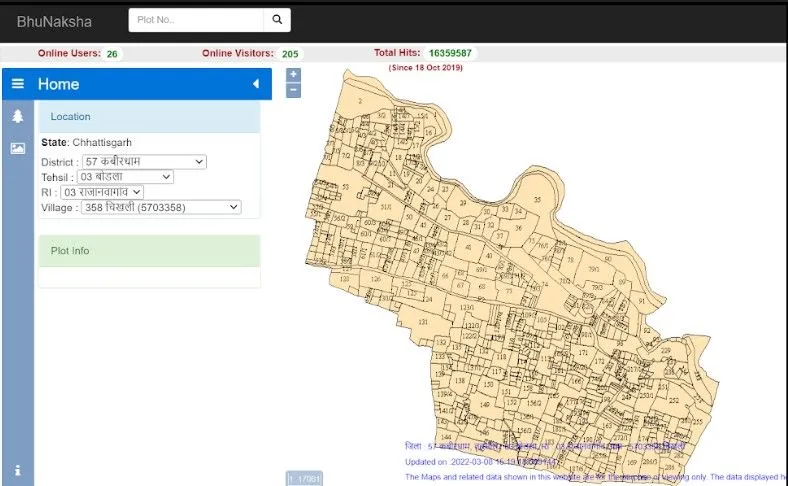This screenshot has height=486, width=788.
Task: Open the image layer sidebar icon
Action: click(x=17, y=148)
